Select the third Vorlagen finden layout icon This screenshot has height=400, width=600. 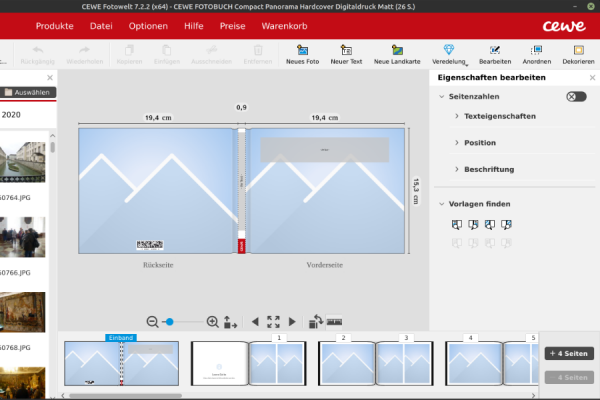[x=490, y=225]
